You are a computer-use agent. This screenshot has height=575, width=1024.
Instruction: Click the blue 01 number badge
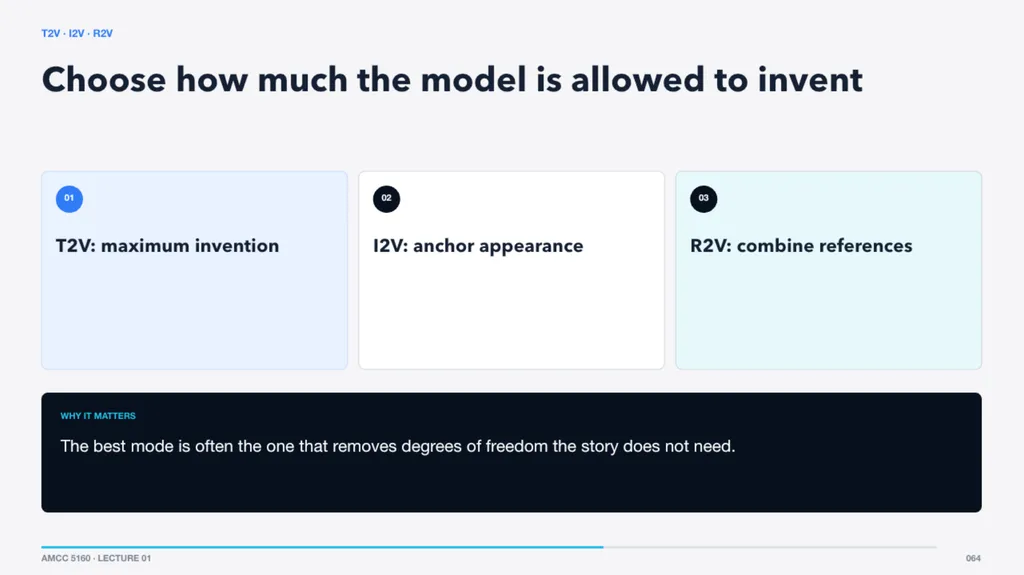(x=69, y=199)
